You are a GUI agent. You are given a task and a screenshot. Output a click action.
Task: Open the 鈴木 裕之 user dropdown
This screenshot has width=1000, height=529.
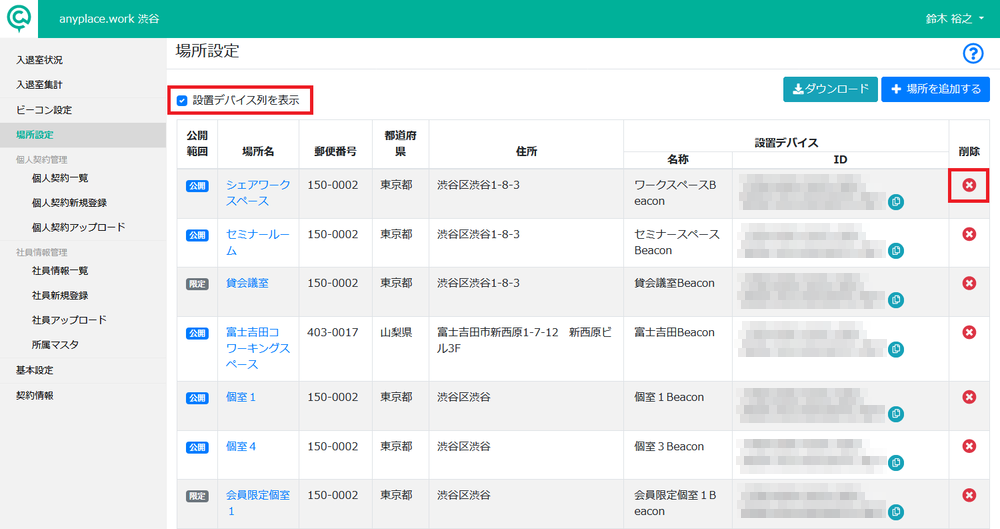pos(954,19)
